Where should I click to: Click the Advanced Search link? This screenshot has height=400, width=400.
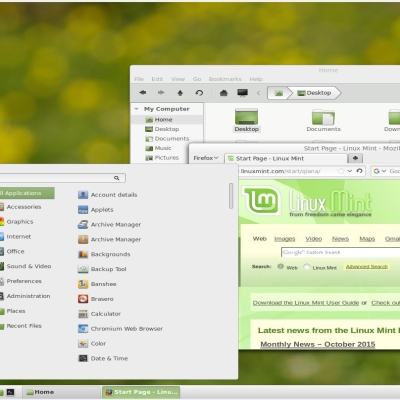coord(367,267)
